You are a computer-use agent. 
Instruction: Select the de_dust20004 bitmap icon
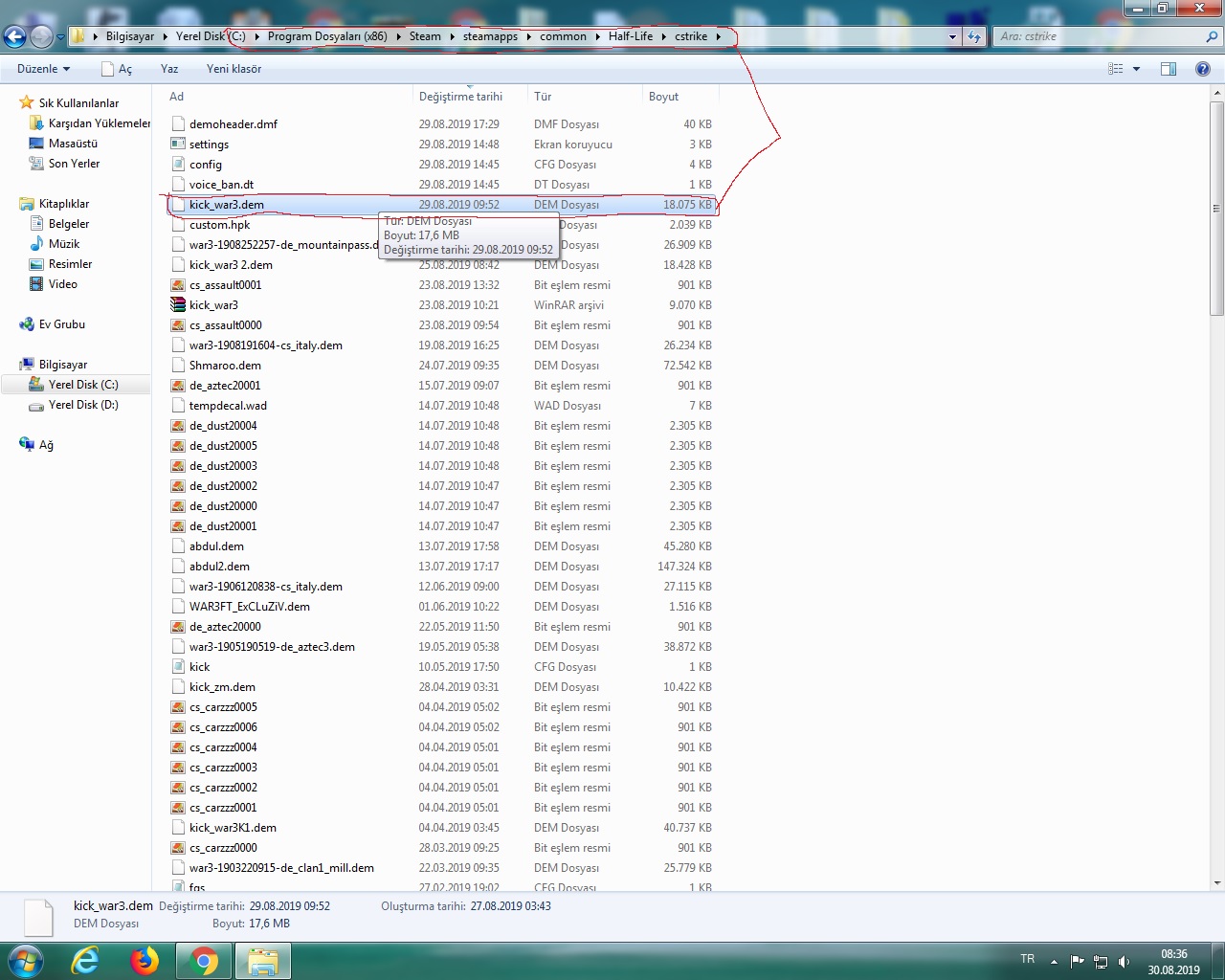pos(178,426)
